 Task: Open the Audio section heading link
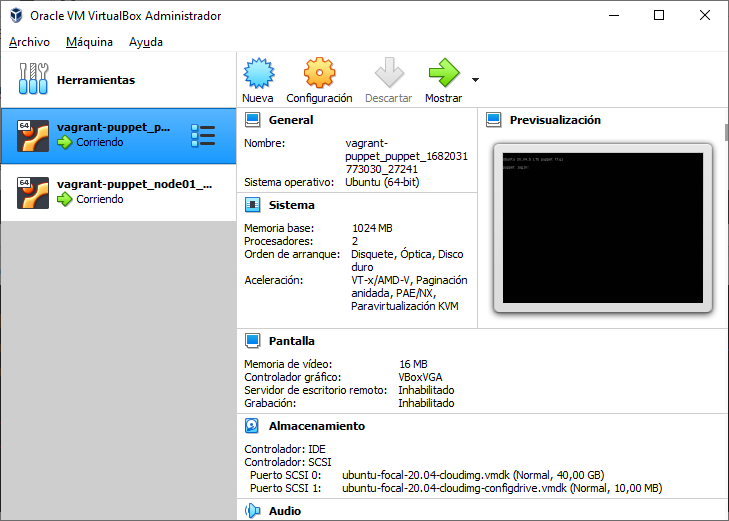point(285,511)
